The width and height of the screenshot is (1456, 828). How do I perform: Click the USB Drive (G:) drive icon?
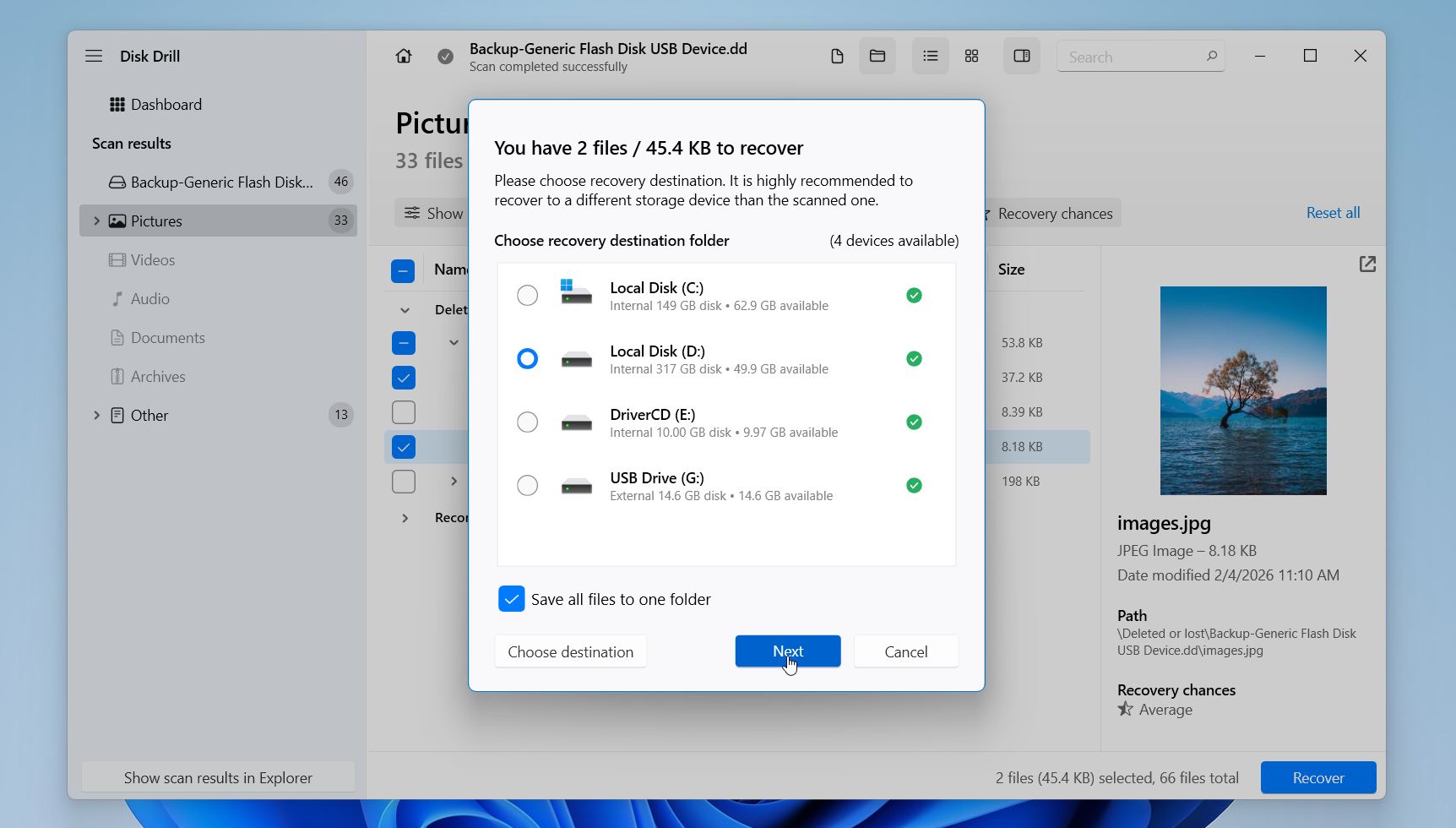click(576, 487)
